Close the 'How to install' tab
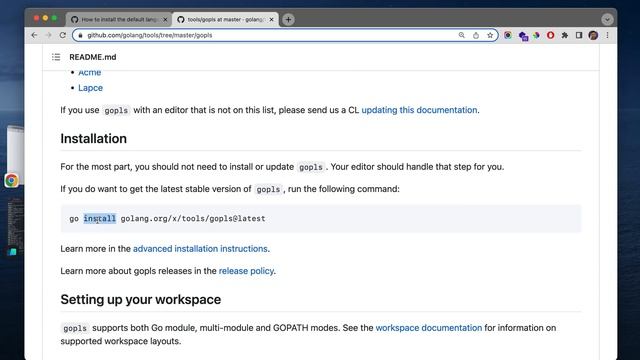This screenshot has height=360, width=640. (165, 19)
